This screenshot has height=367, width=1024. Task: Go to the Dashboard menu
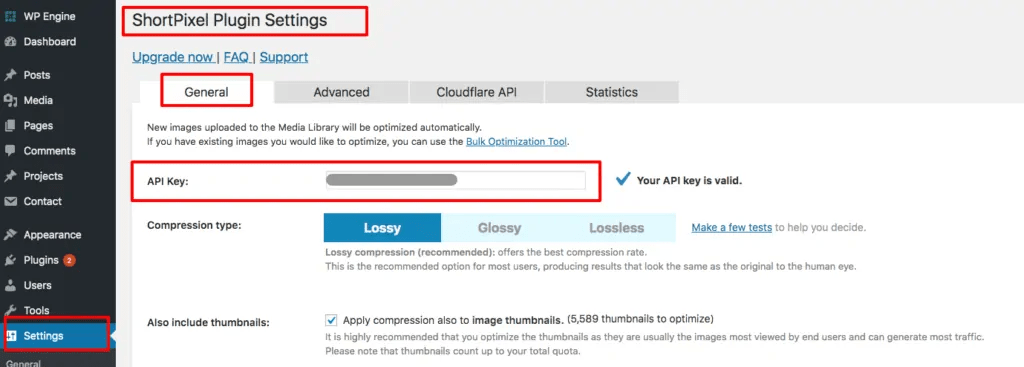pyautogui.click(x=50, y=42)
